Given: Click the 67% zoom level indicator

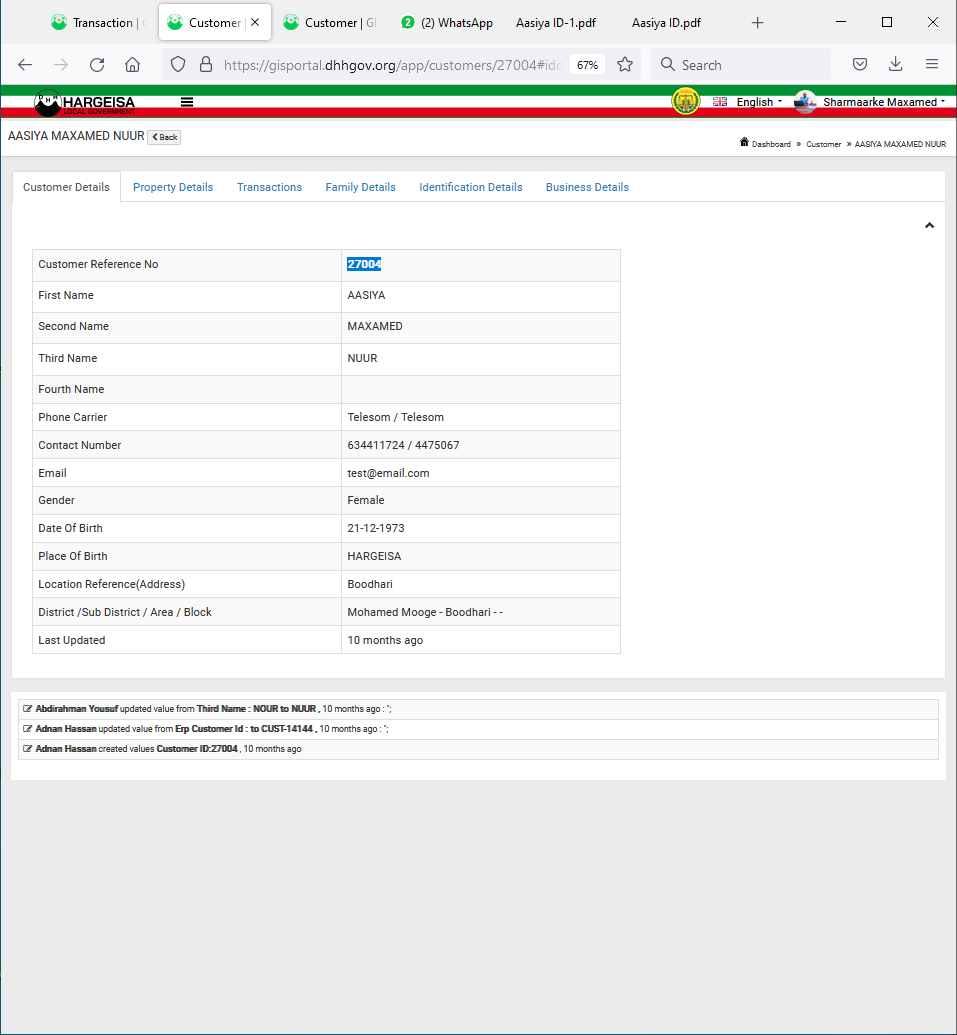Looking at the screenshot, I should [587, 65].
